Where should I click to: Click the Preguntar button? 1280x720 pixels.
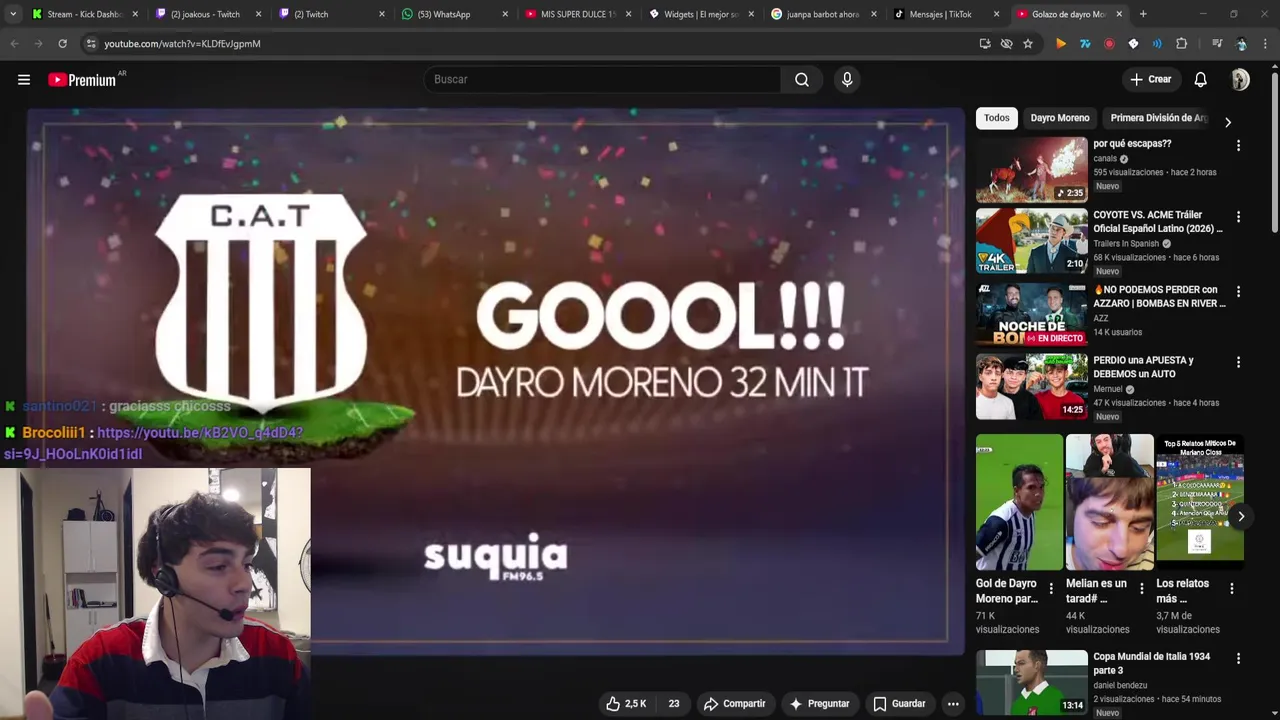[x=819, y=704]
